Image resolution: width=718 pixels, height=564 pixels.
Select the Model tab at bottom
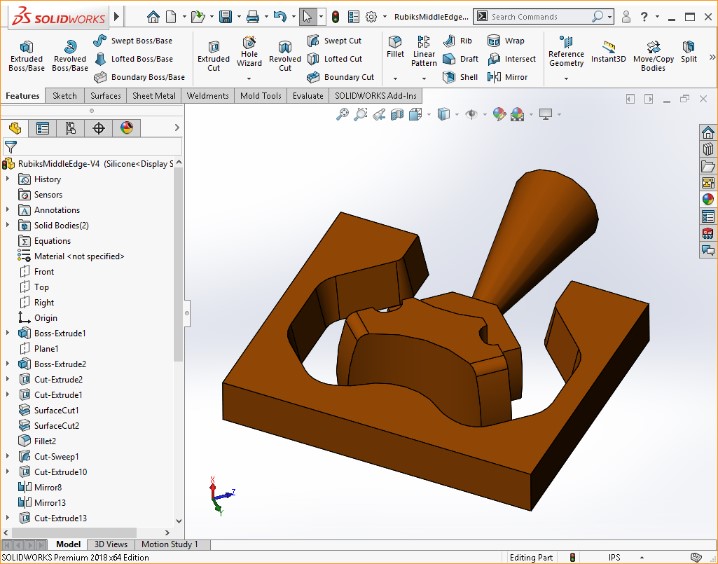(68, 544)
